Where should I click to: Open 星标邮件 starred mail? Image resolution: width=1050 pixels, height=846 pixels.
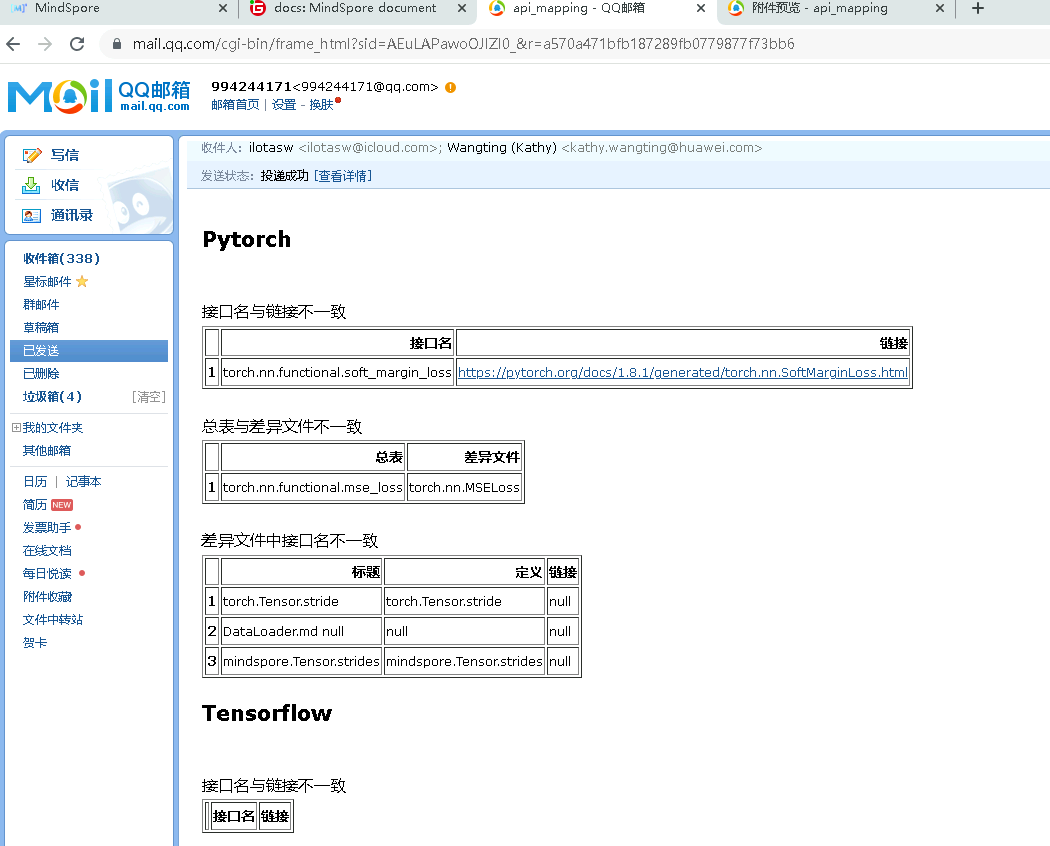(47, 282)
